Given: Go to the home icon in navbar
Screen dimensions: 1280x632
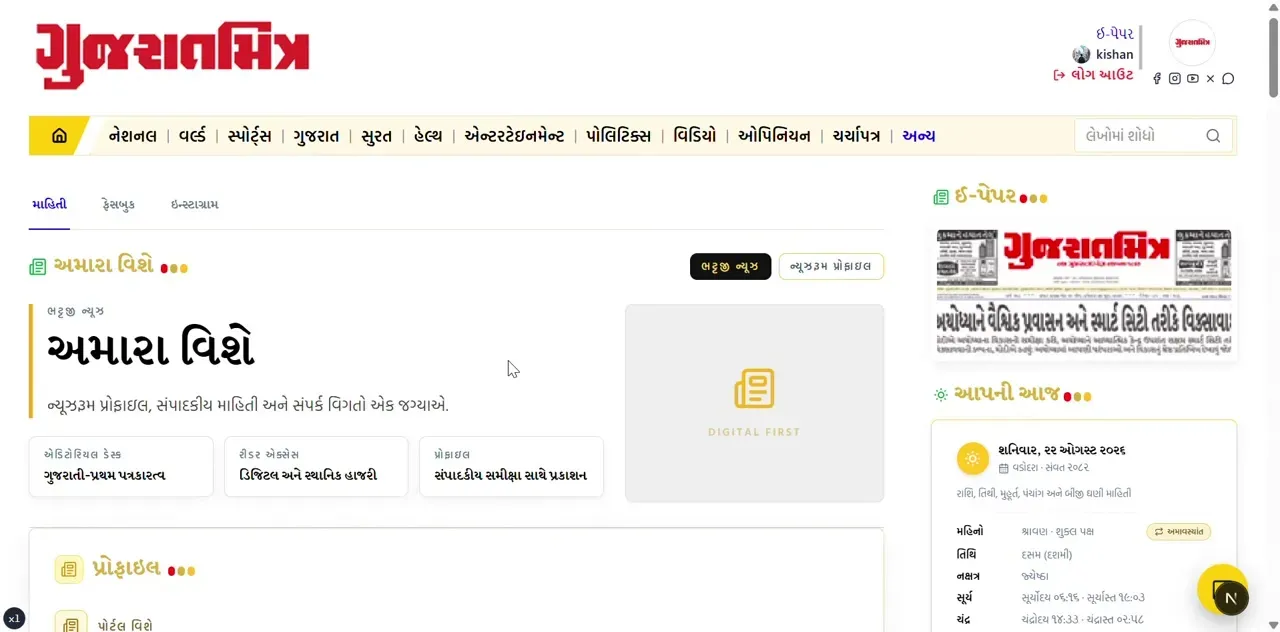Looking at the screenshot, I should 59,136.
